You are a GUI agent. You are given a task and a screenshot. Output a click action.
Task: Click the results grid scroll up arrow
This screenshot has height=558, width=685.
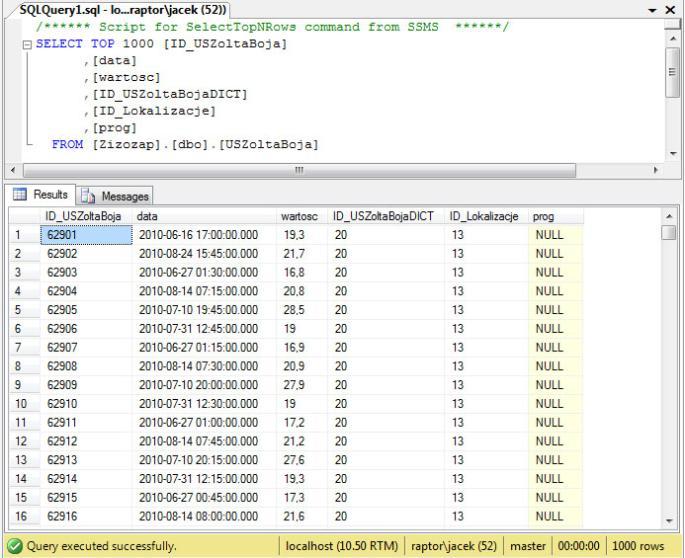coord(669,216)
